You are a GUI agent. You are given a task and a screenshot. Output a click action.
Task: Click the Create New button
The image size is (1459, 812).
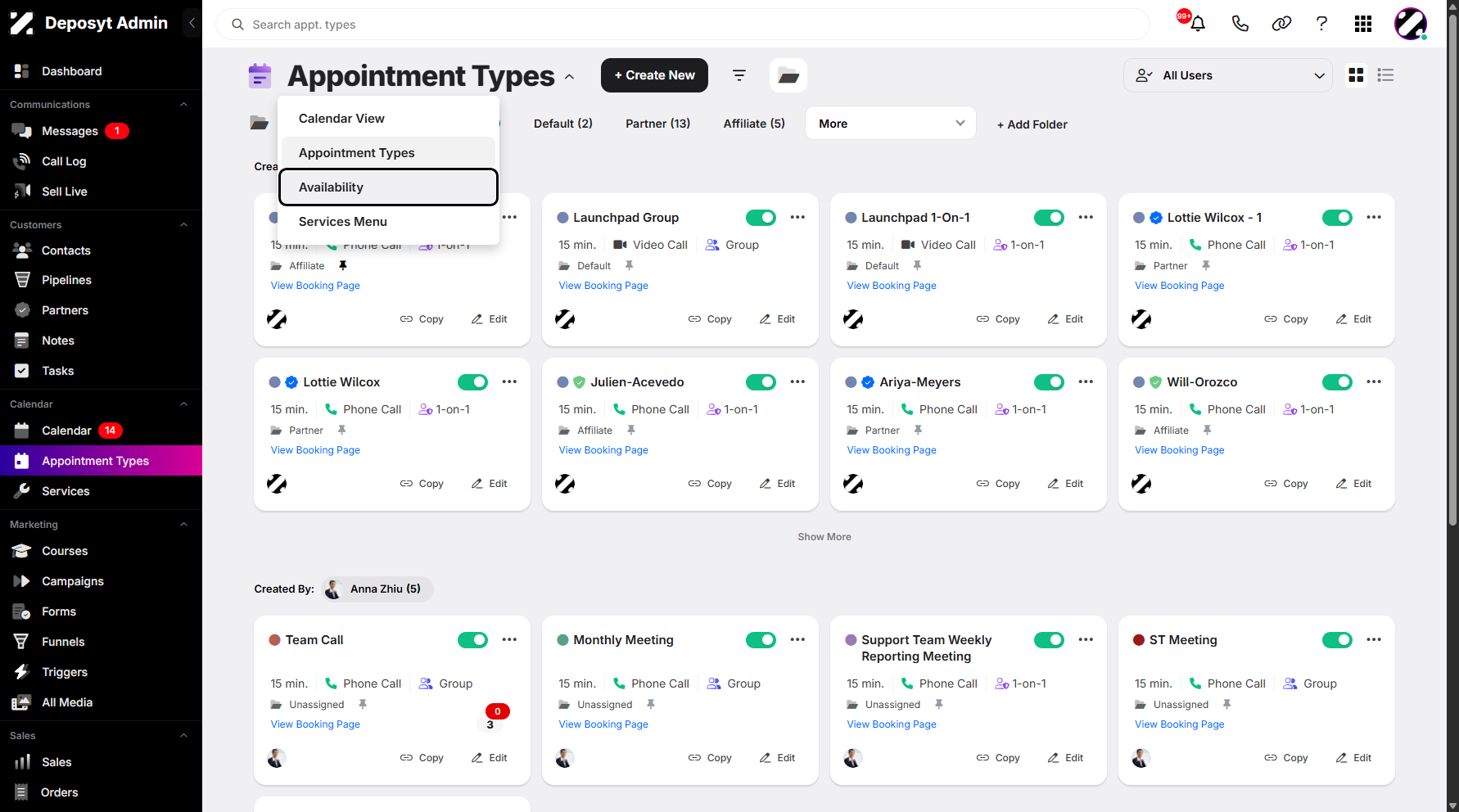pos(654,75)
